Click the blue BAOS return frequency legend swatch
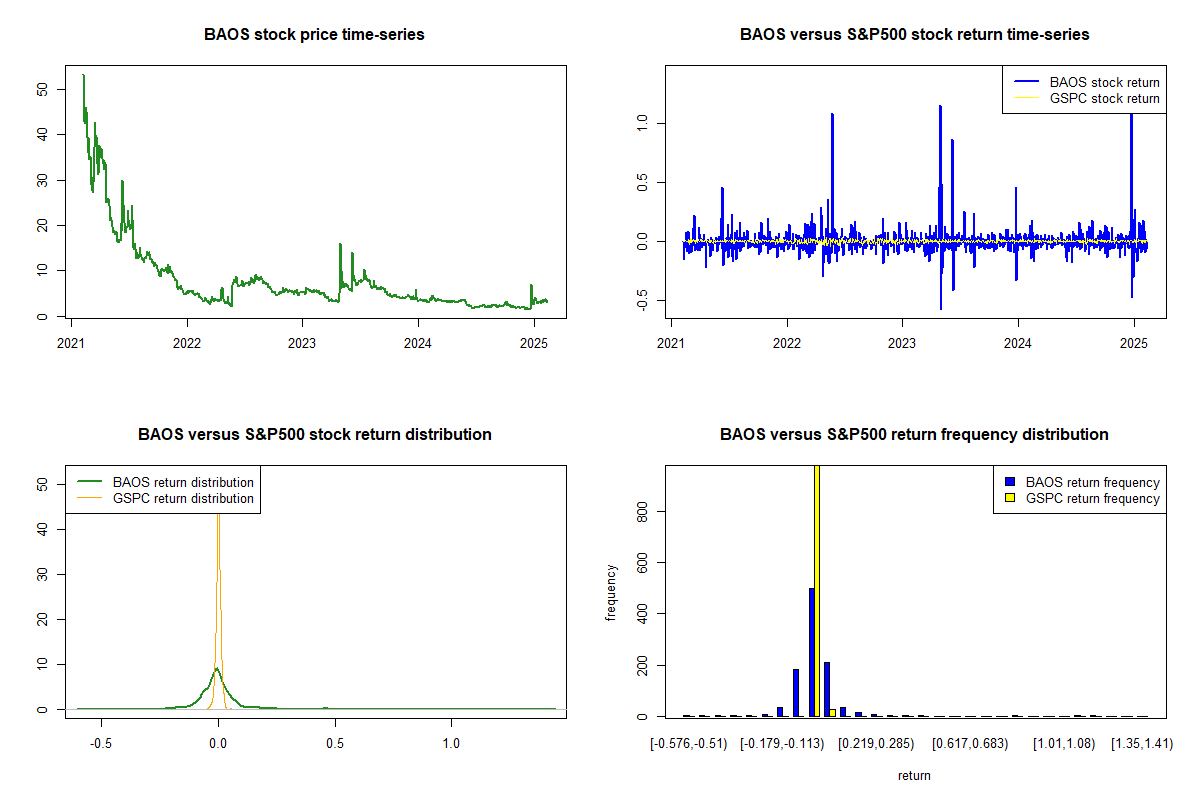 (1010, 482)
